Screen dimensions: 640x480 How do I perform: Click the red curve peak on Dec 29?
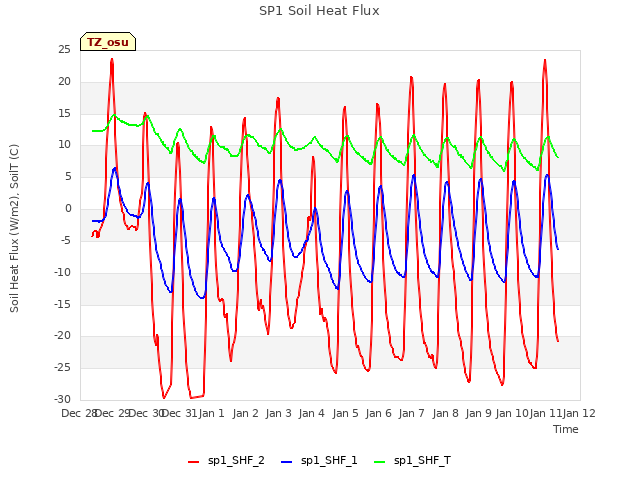tap(112, 60)
